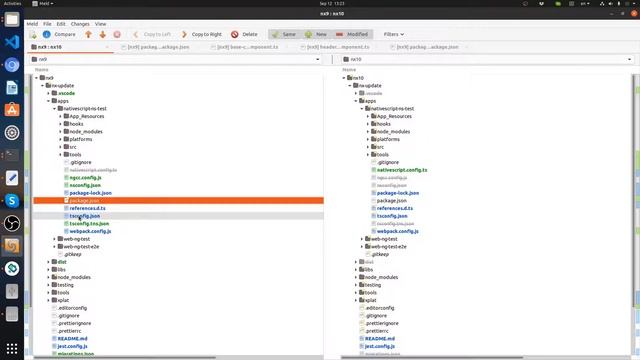
Task: Open Skype from dock
Action: (x=12, y=201)
